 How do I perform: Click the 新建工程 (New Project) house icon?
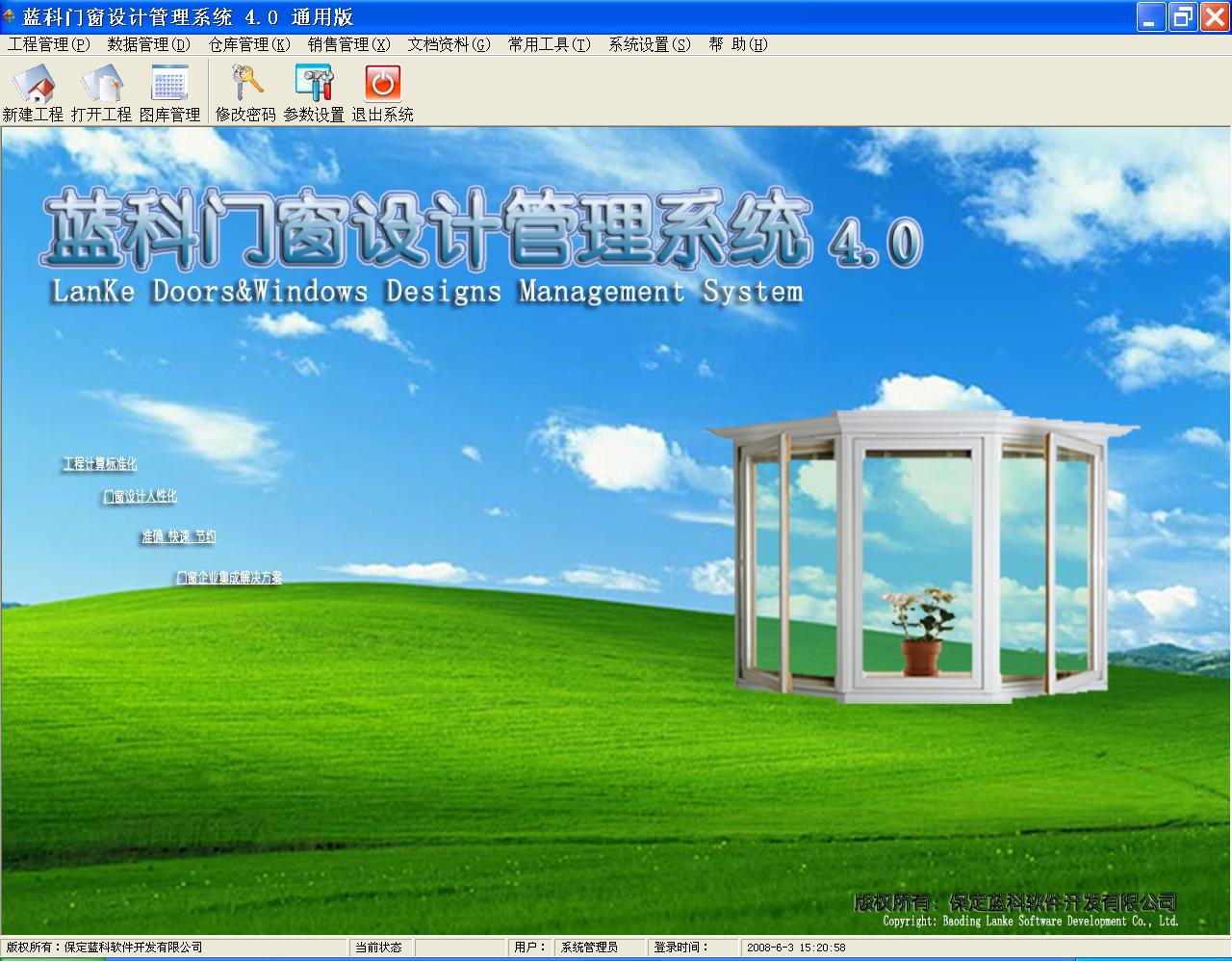(33, 84)
